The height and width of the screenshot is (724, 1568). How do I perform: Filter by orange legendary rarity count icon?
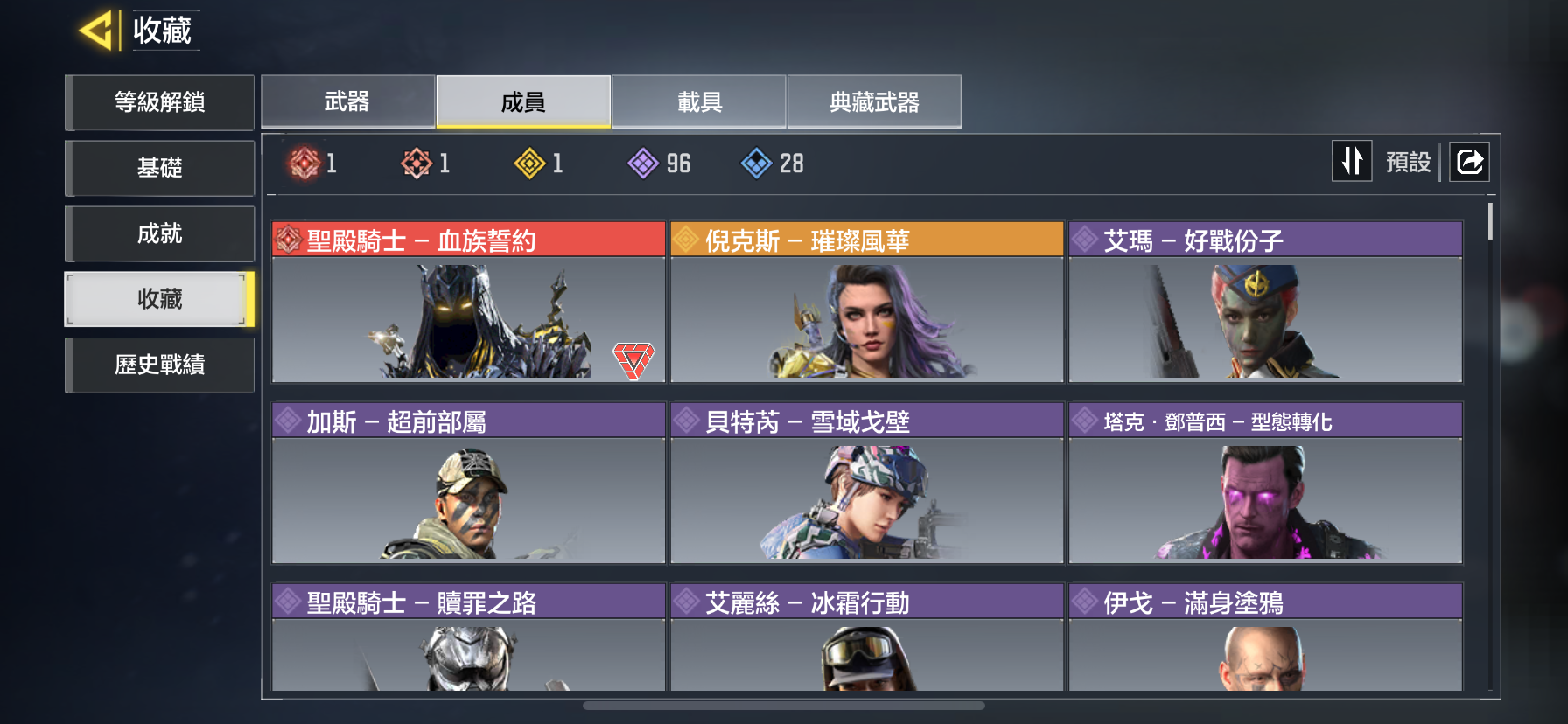[416, 163]
